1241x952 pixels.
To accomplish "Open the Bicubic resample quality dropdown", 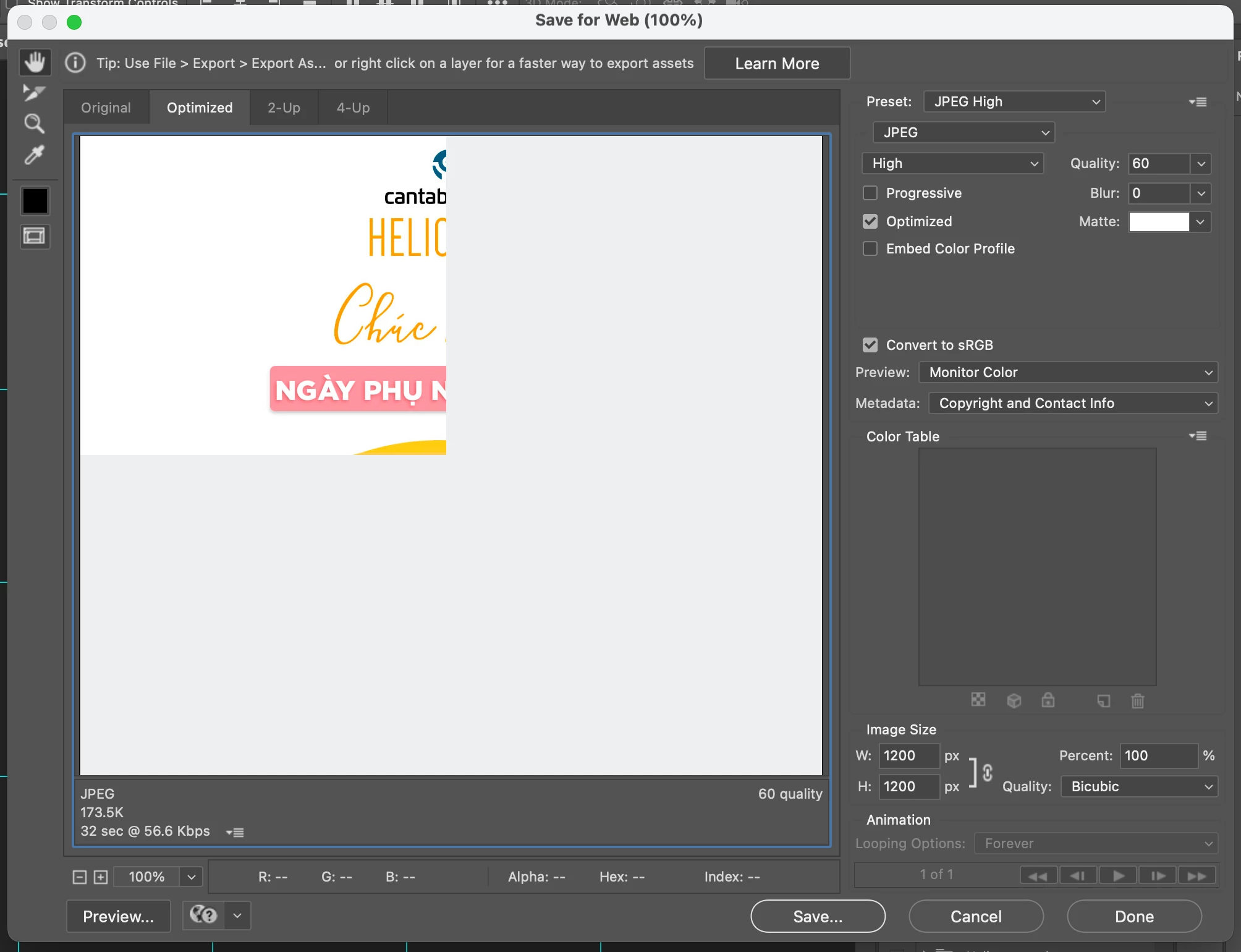I will [1139, 786].
